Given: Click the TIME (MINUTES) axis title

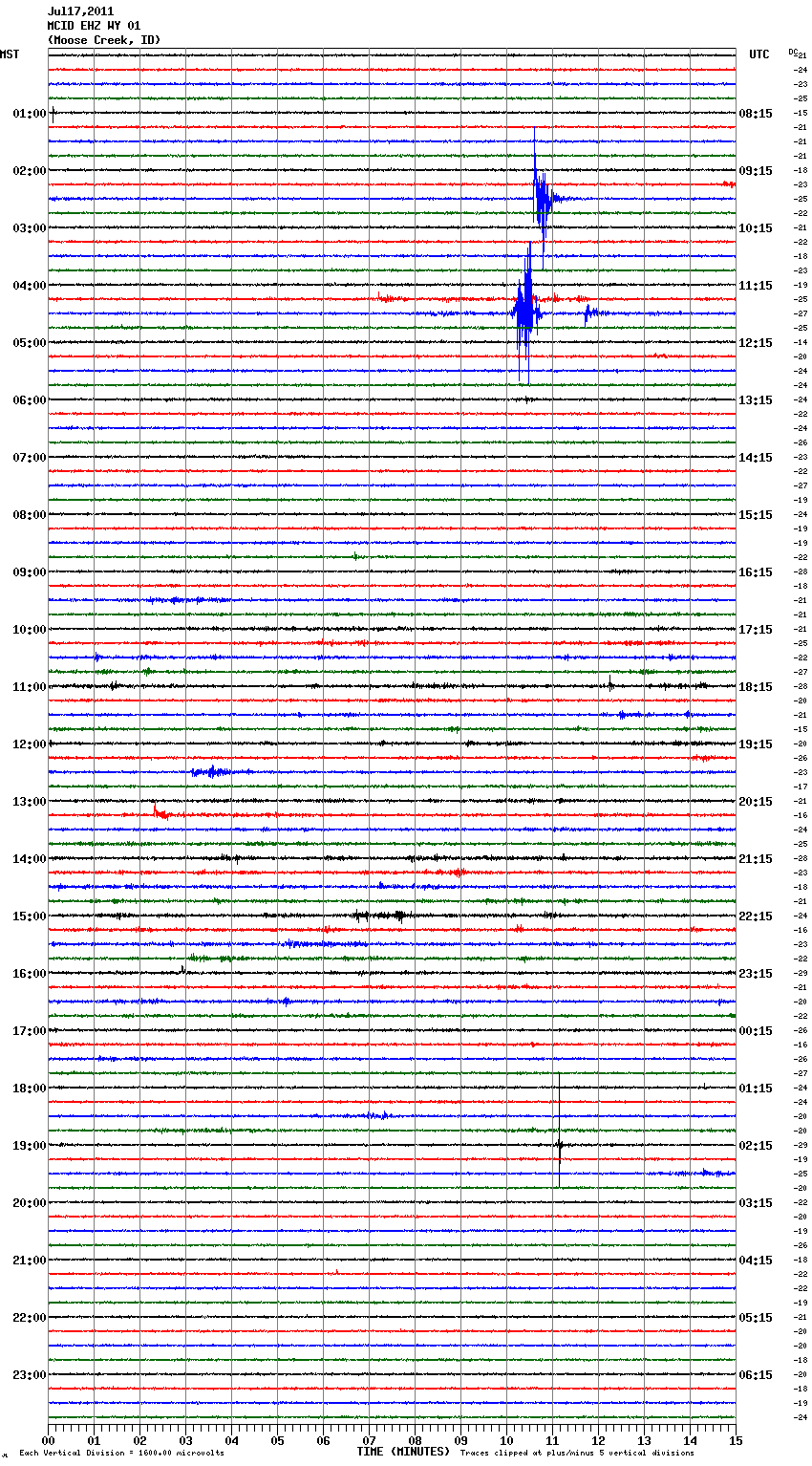Looking at the screenshot, I should tap(403, 1452).
